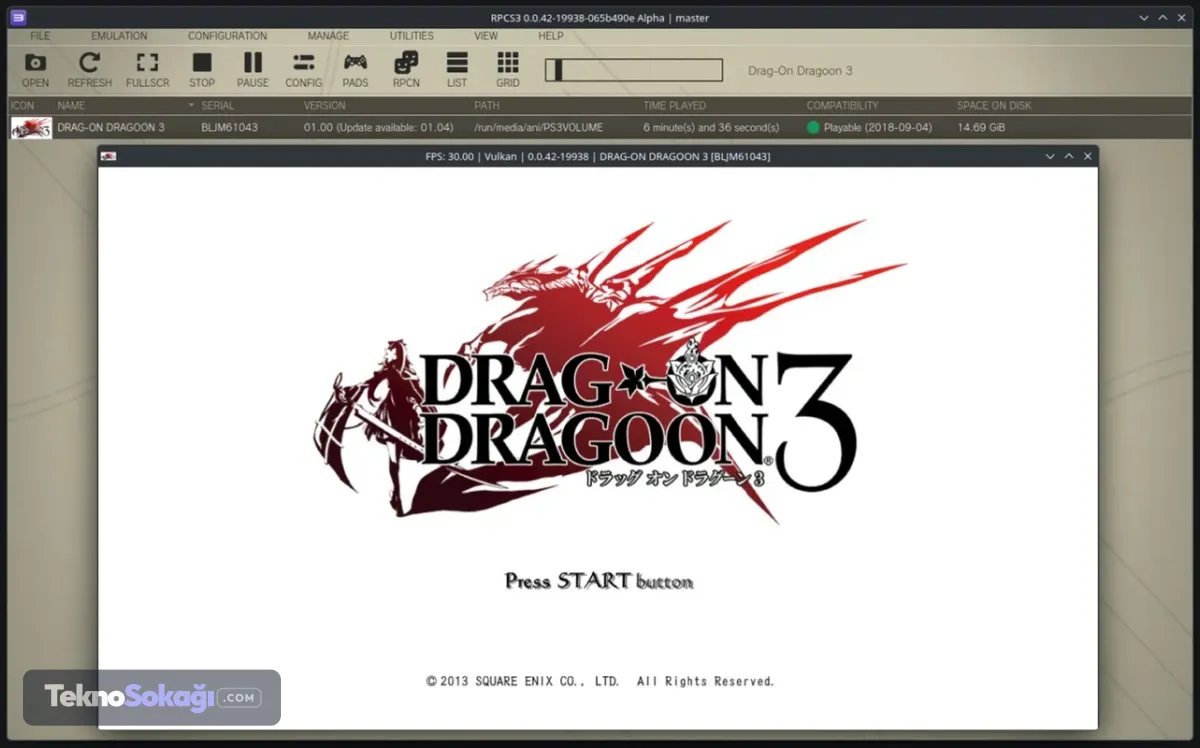Pause emulation with the PAUSE icon
Image resolution: width=1200 pixels, height=748 pixels.
pyautogui.click(x=253, y=70)
